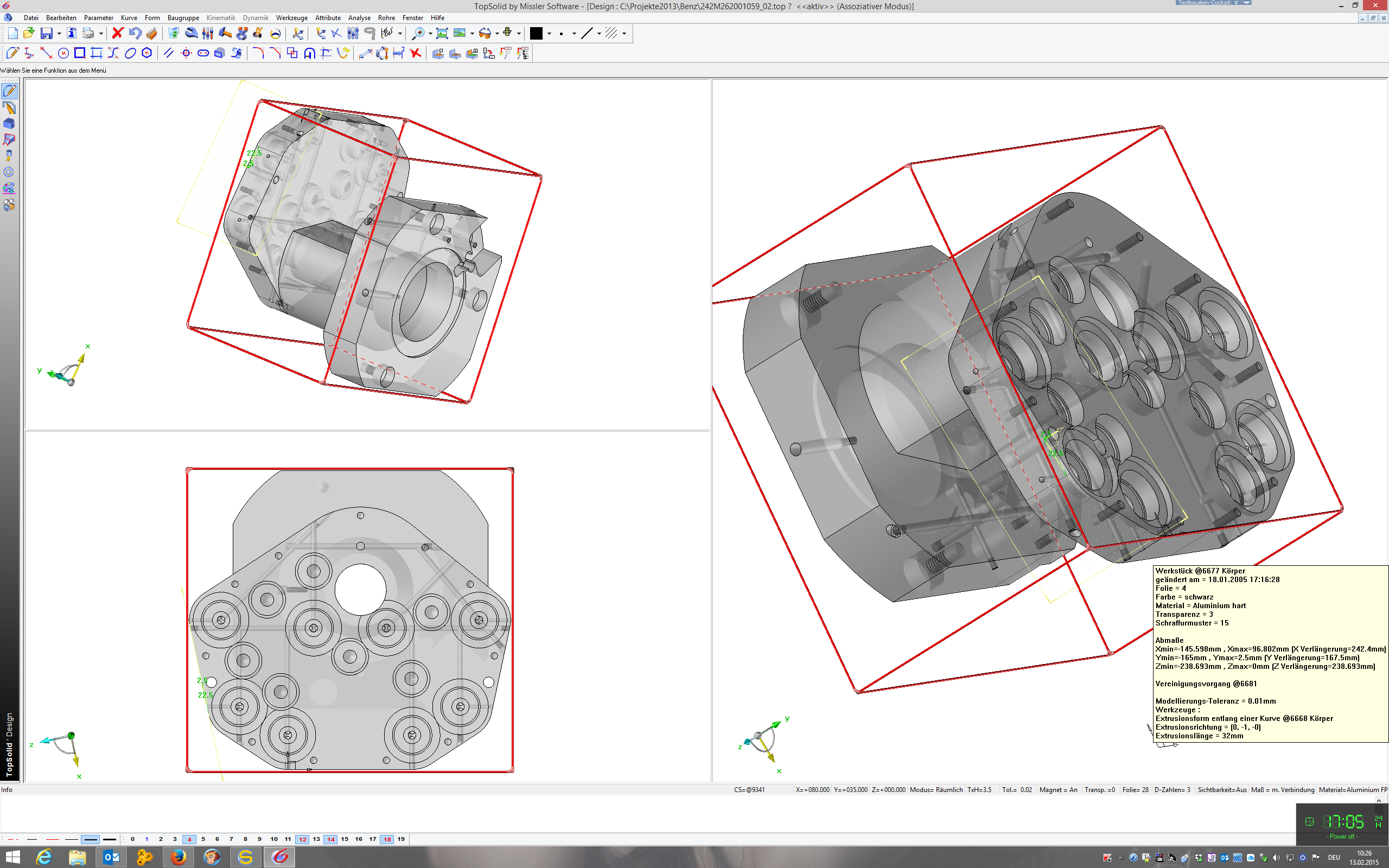Click the red X delete icon
The height and width of the screenshot is (868, 1389).
pyautogui.click(x=118, y=33)
